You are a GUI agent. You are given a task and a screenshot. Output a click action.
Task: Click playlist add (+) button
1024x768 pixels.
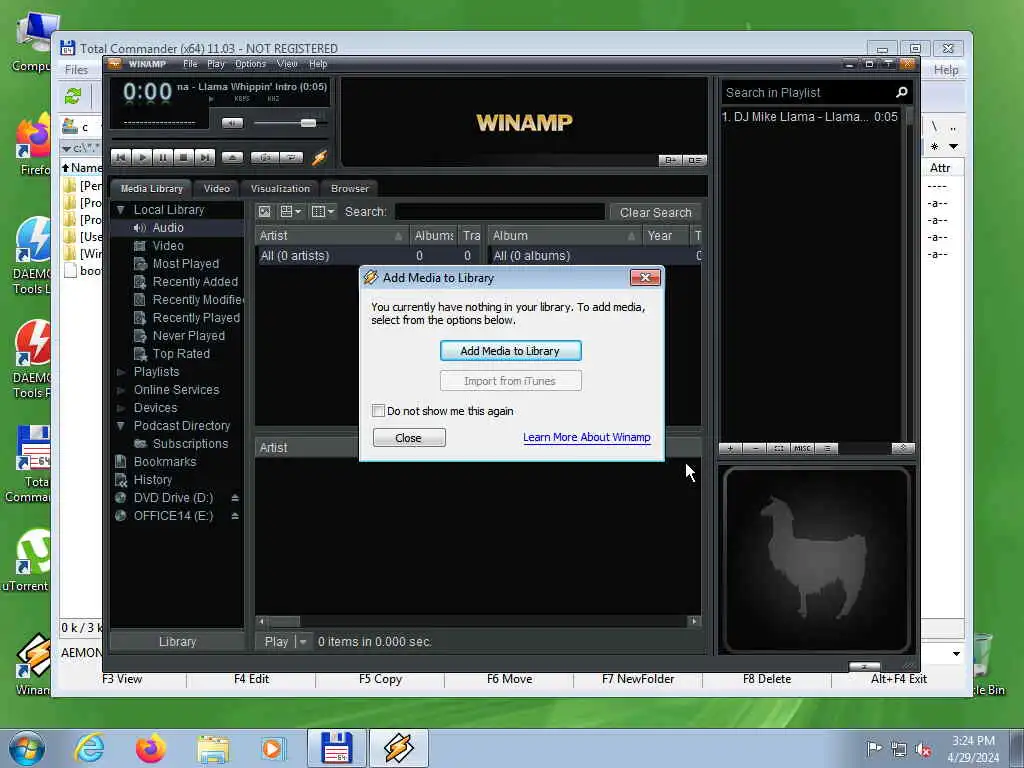pos(730,449)
